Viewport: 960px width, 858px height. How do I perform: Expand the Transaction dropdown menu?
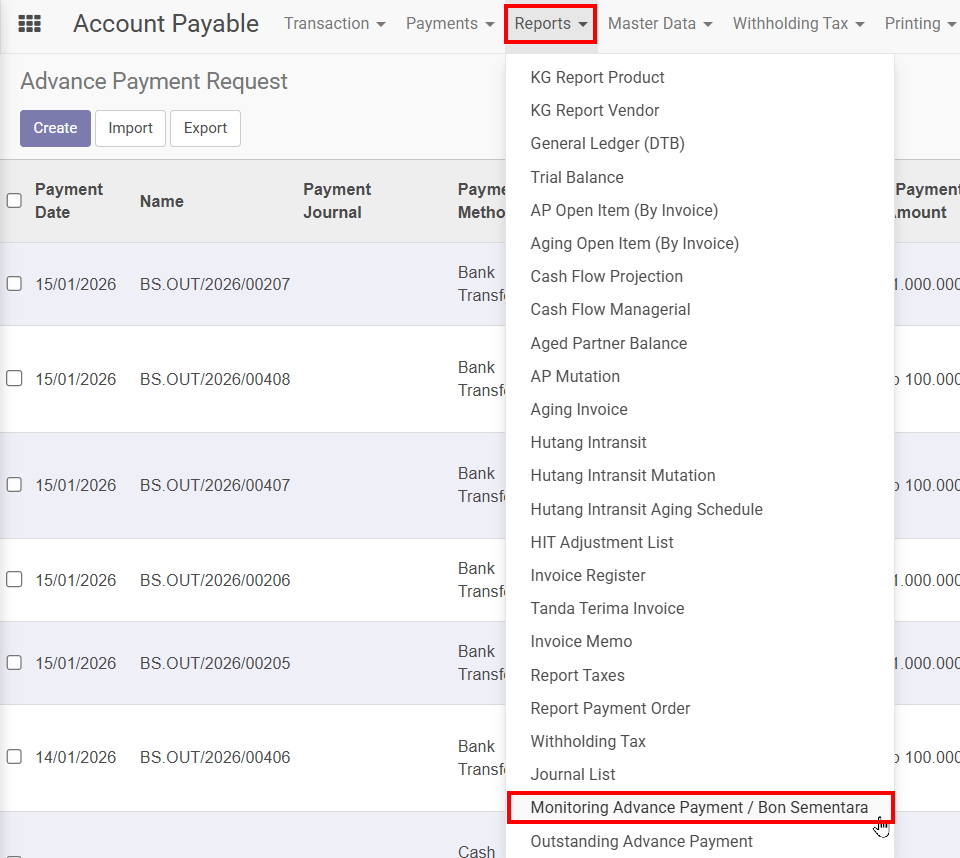(334, 24)
